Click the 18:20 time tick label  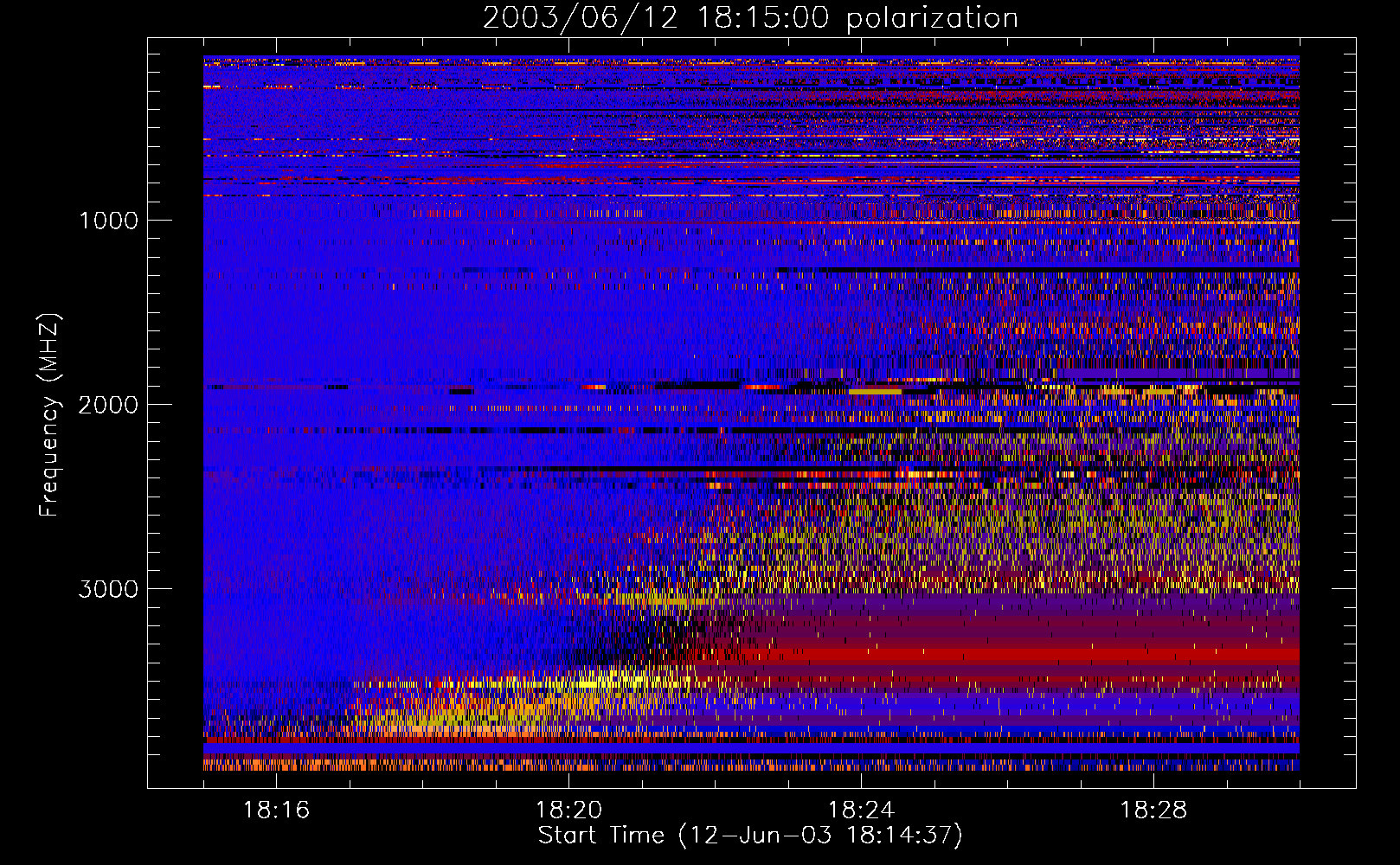tap(568, 811)
